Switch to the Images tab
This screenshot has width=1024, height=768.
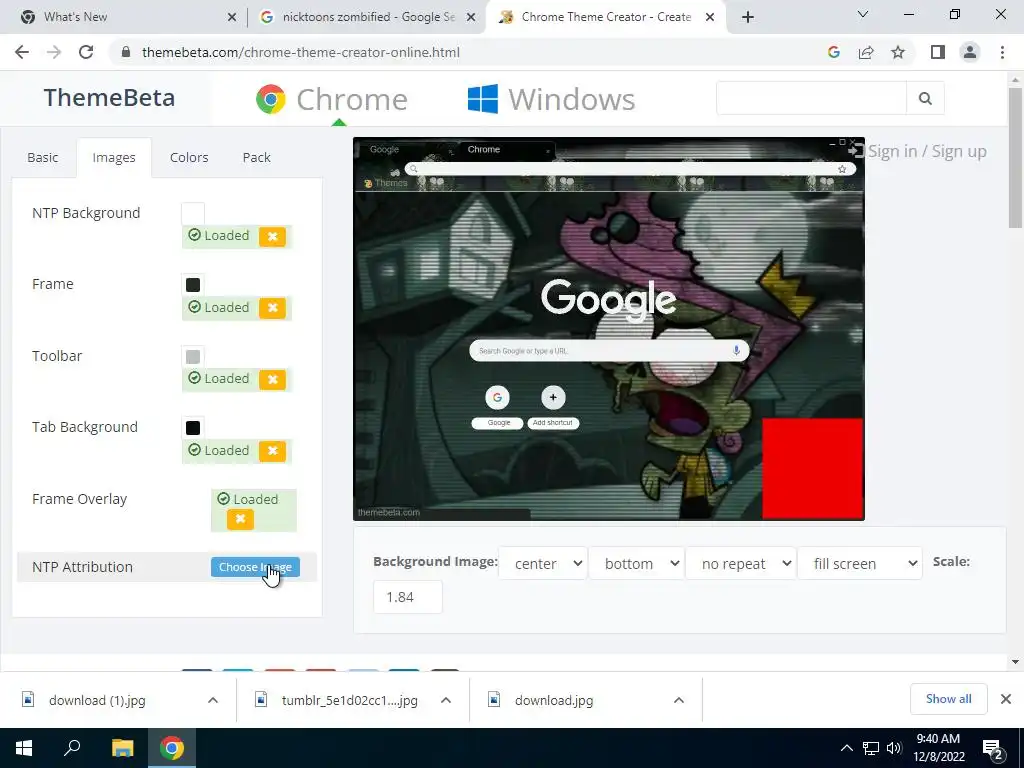(114, 157)
